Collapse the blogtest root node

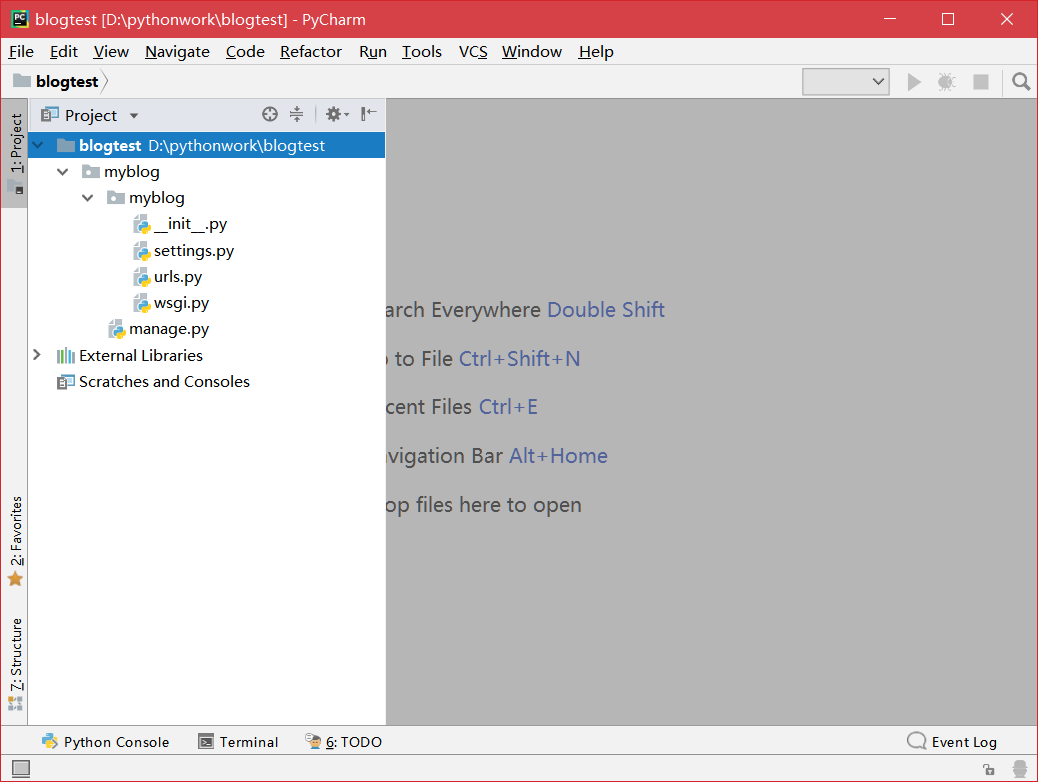pos(38,146)
